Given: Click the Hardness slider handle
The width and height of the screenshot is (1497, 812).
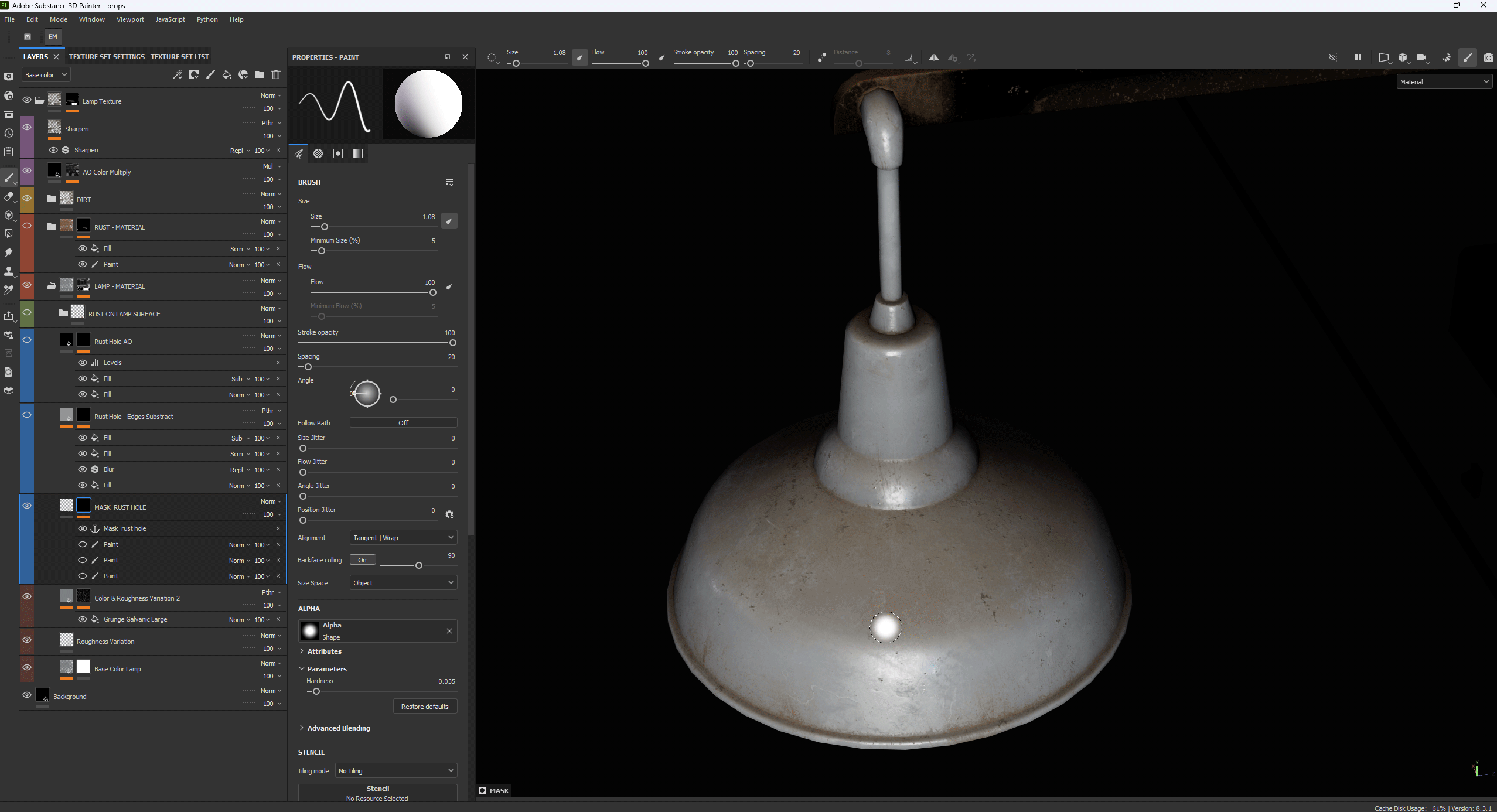Looking at the screenshot, I should (316, 692).
